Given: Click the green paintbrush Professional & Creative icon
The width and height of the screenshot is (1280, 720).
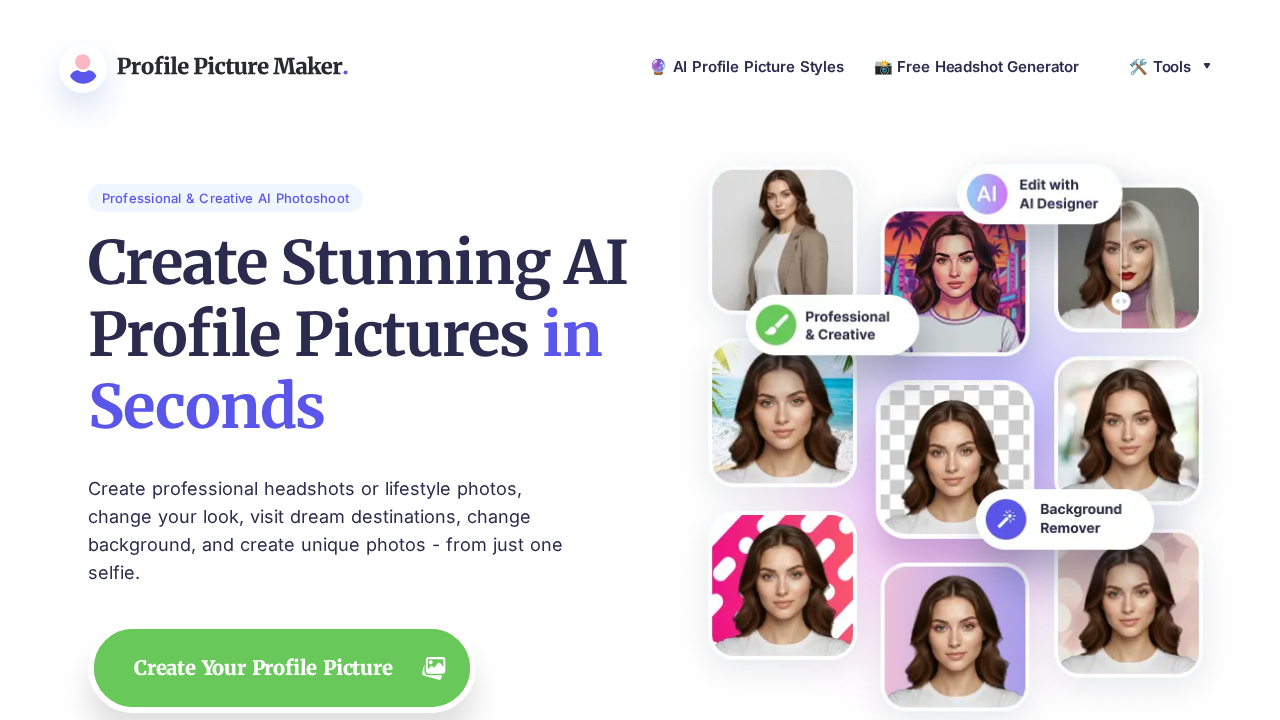Looking at the screenshot, I should point(775,325).
